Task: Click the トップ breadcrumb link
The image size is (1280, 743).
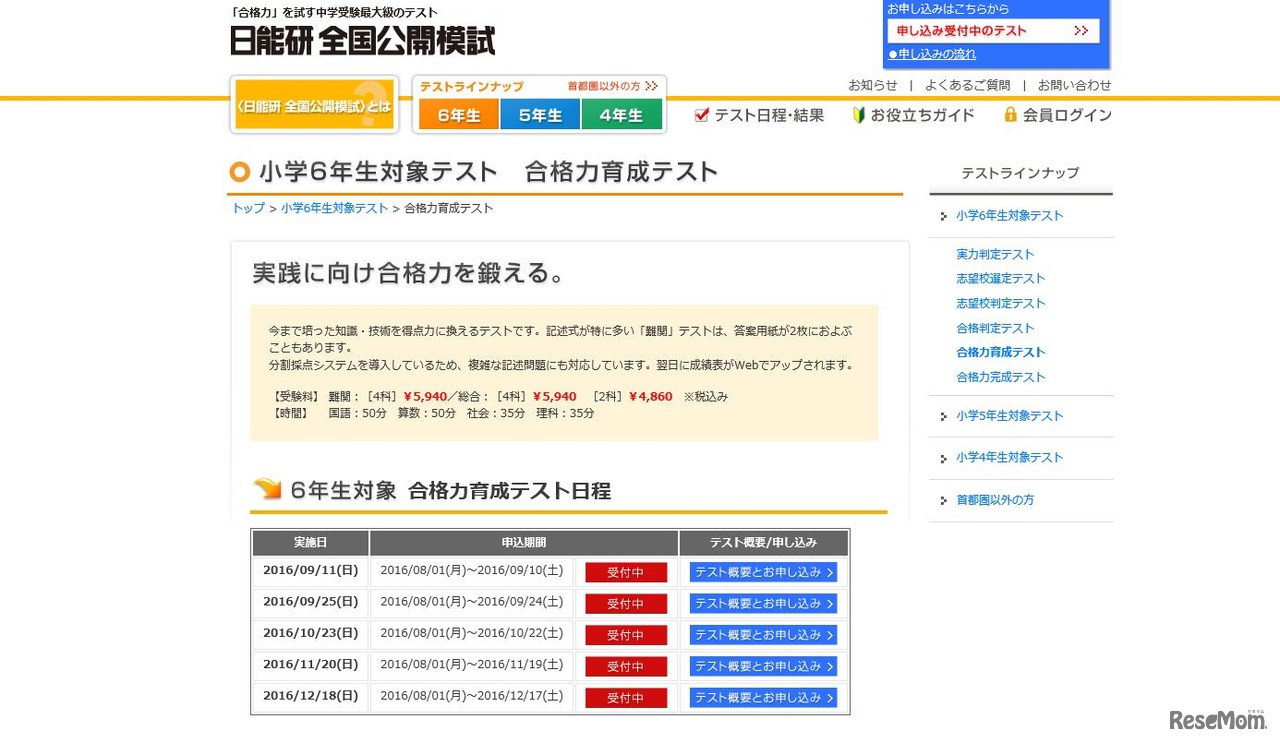Action: coord(247,208)
